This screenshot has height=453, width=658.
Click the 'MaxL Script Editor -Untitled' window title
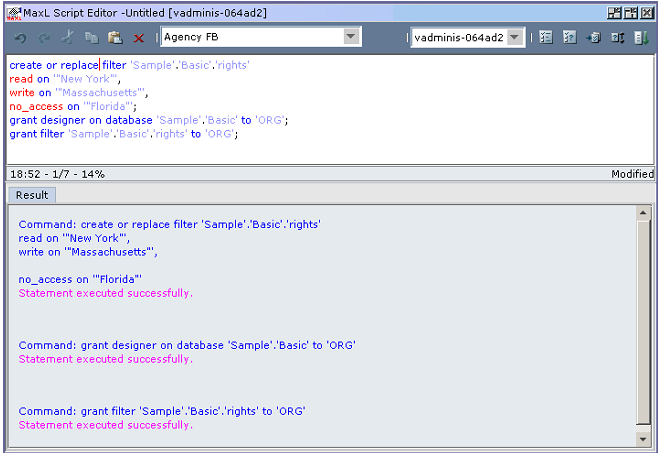(x=145, y=13)
